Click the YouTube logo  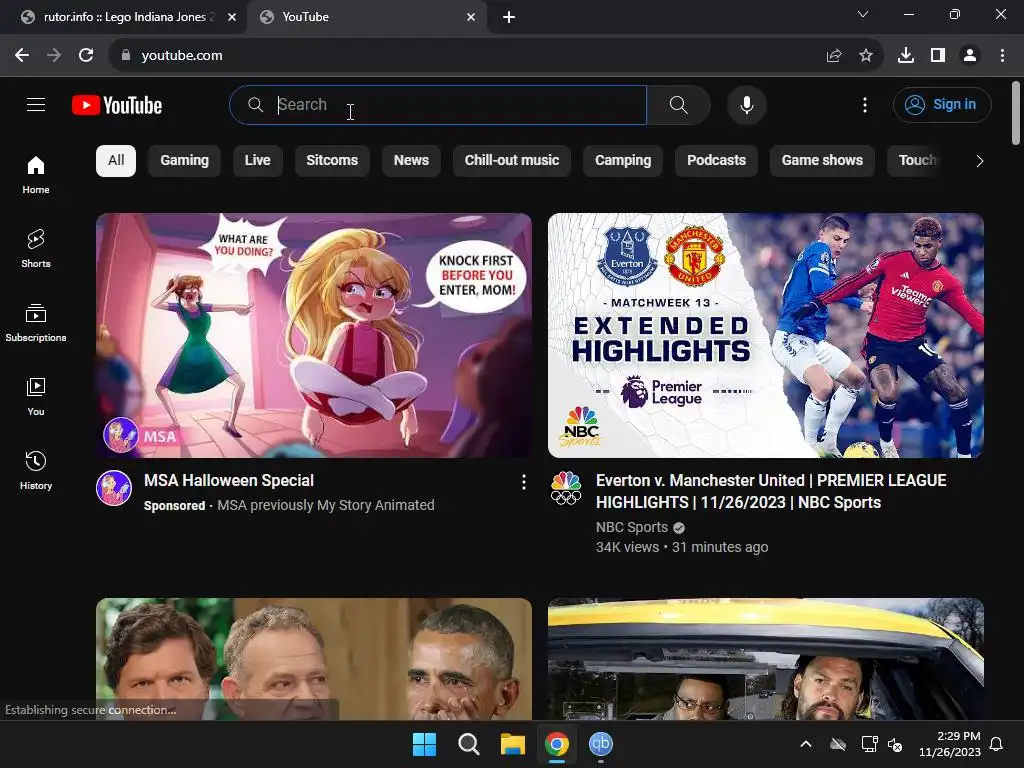117,105
